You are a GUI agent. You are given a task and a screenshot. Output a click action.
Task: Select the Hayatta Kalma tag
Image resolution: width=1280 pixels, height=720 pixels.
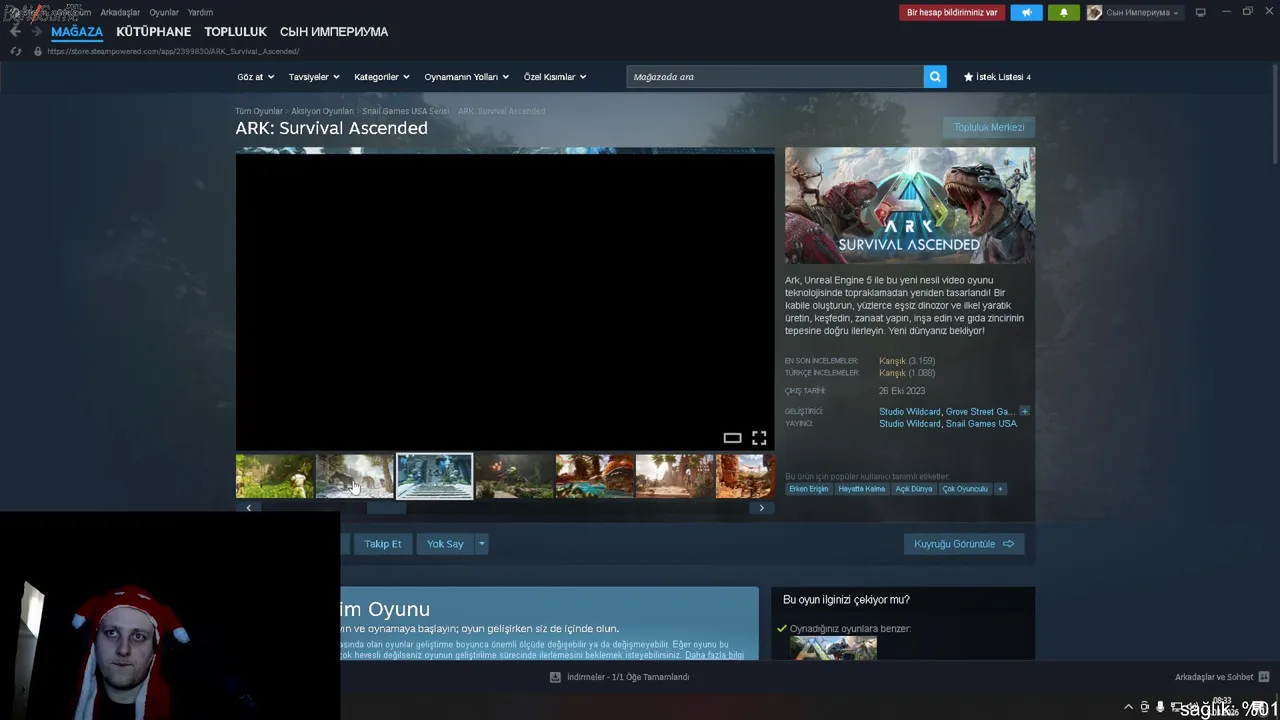point(862,489)
